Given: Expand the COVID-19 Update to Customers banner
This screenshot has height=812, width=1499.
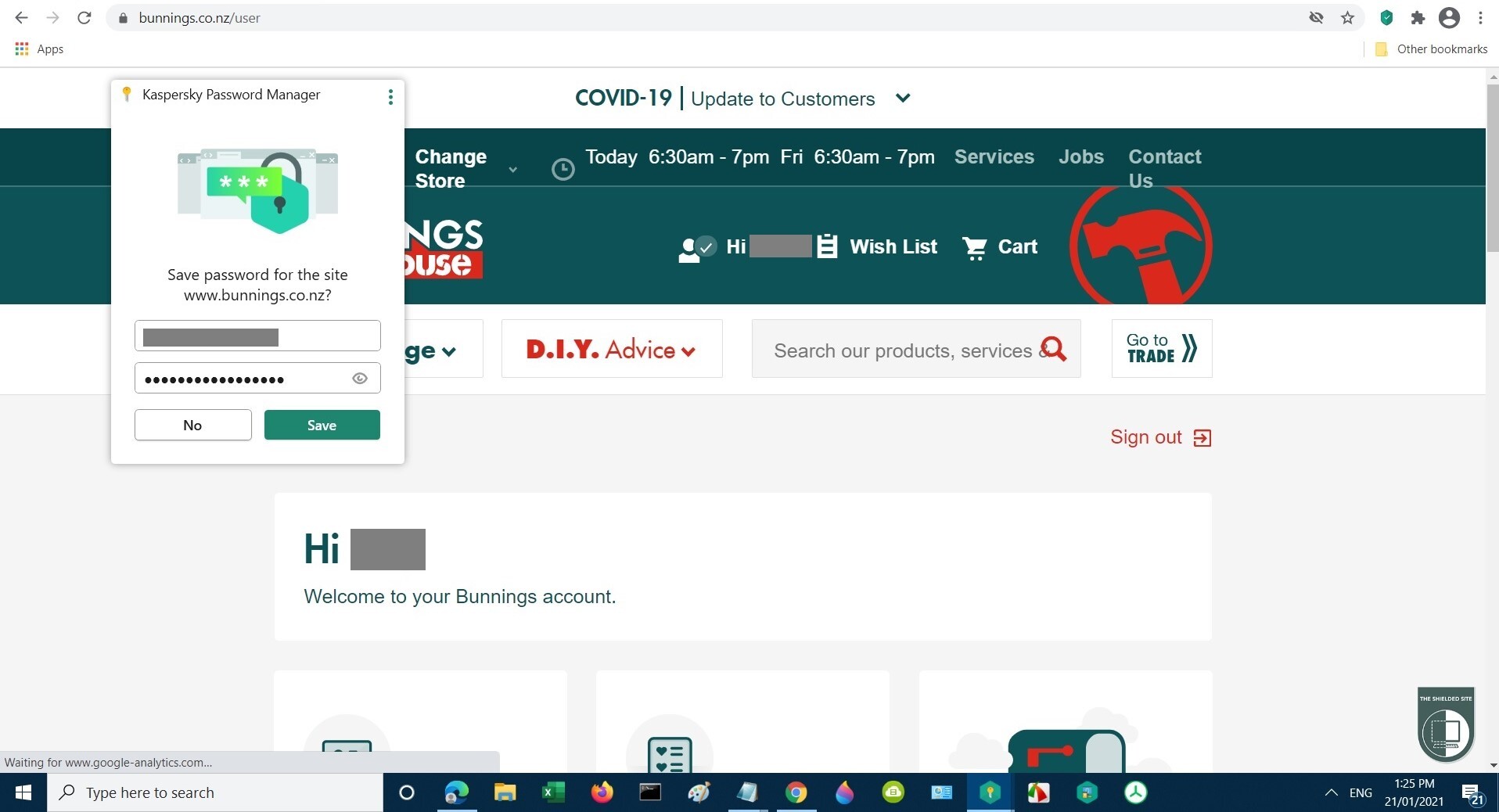Looking at the screenshot, I should pos(903,98).
